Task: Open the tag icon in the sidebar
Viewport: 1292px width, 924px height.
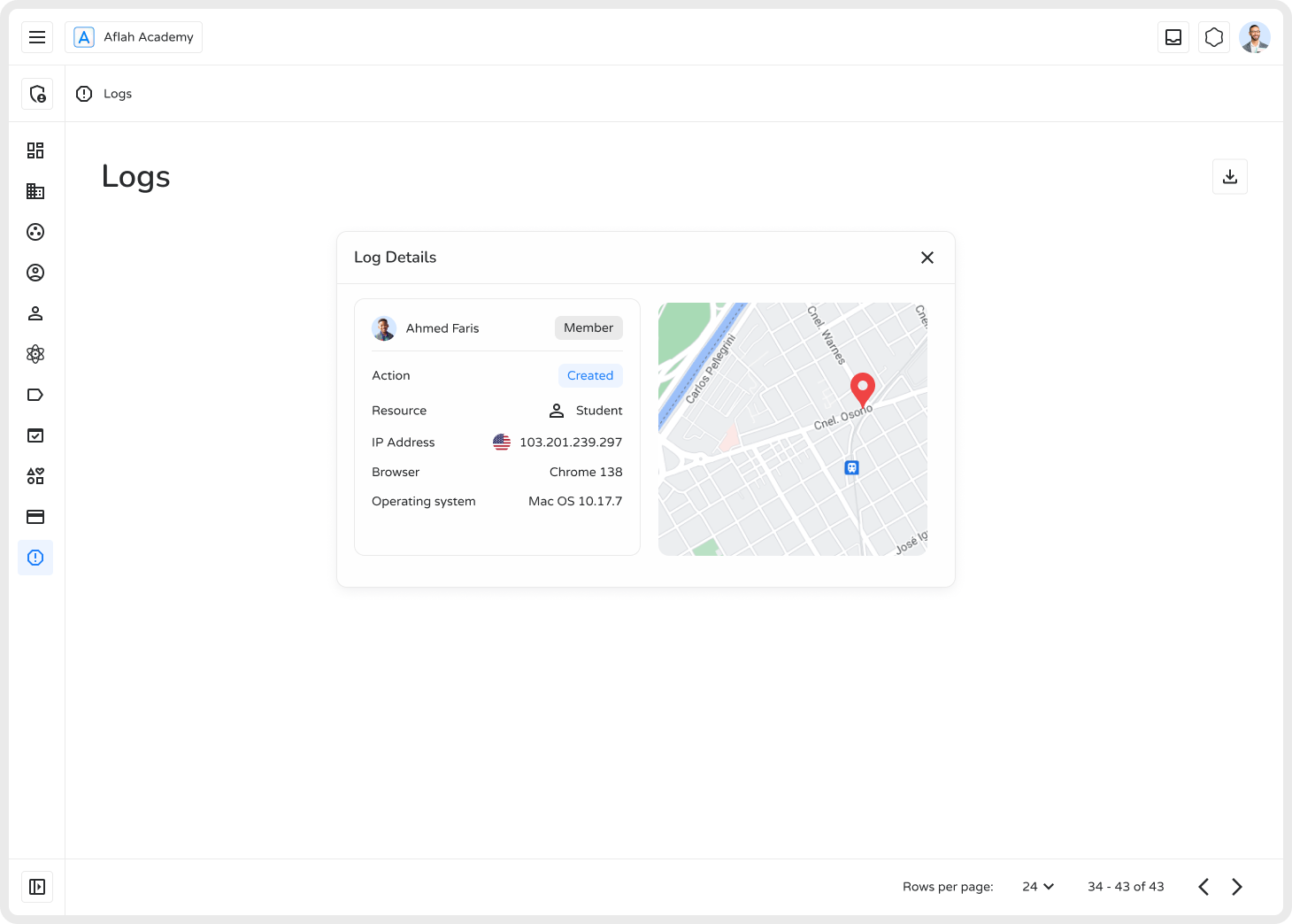Action: coord(35,395)
